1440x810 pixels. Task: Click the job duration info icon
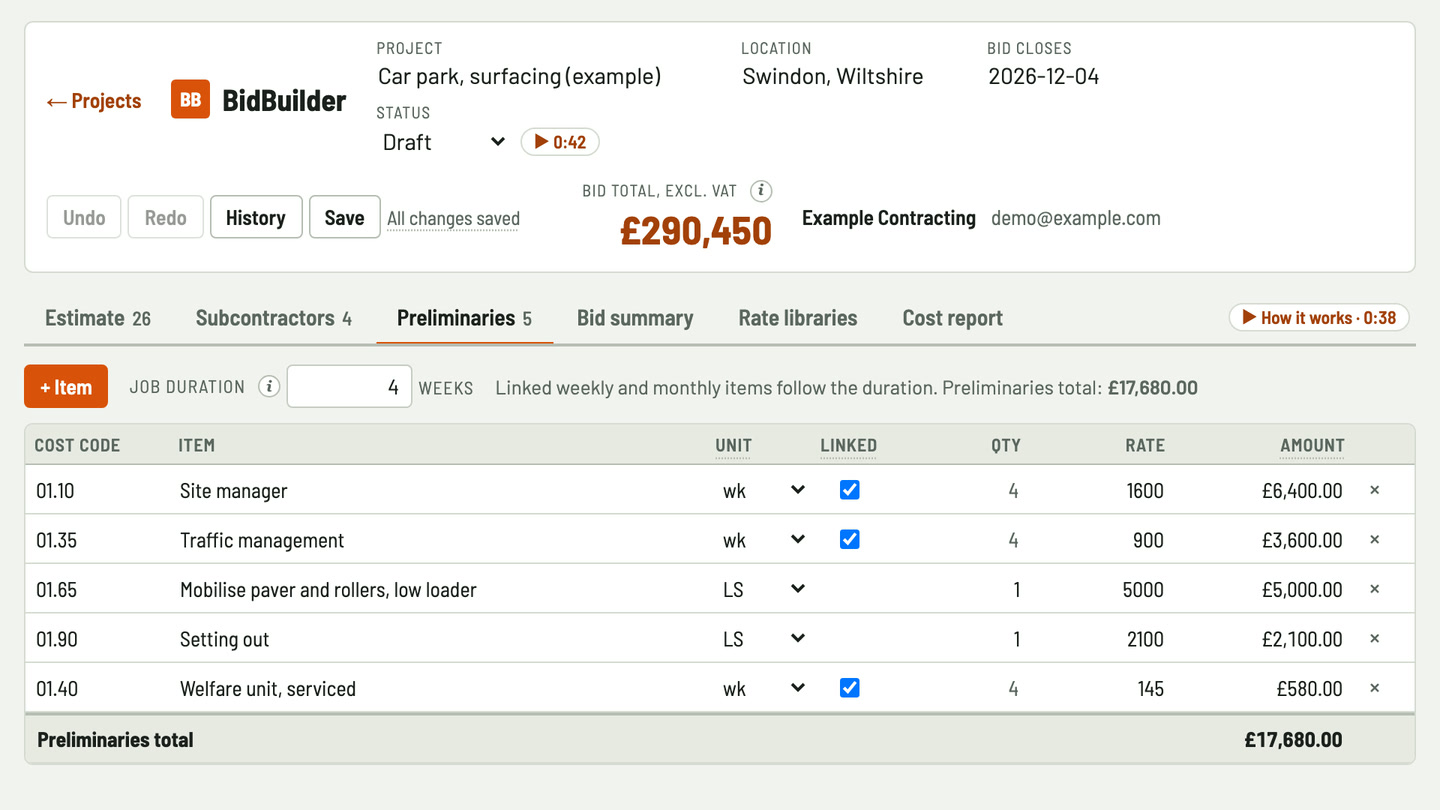(268, 387)
